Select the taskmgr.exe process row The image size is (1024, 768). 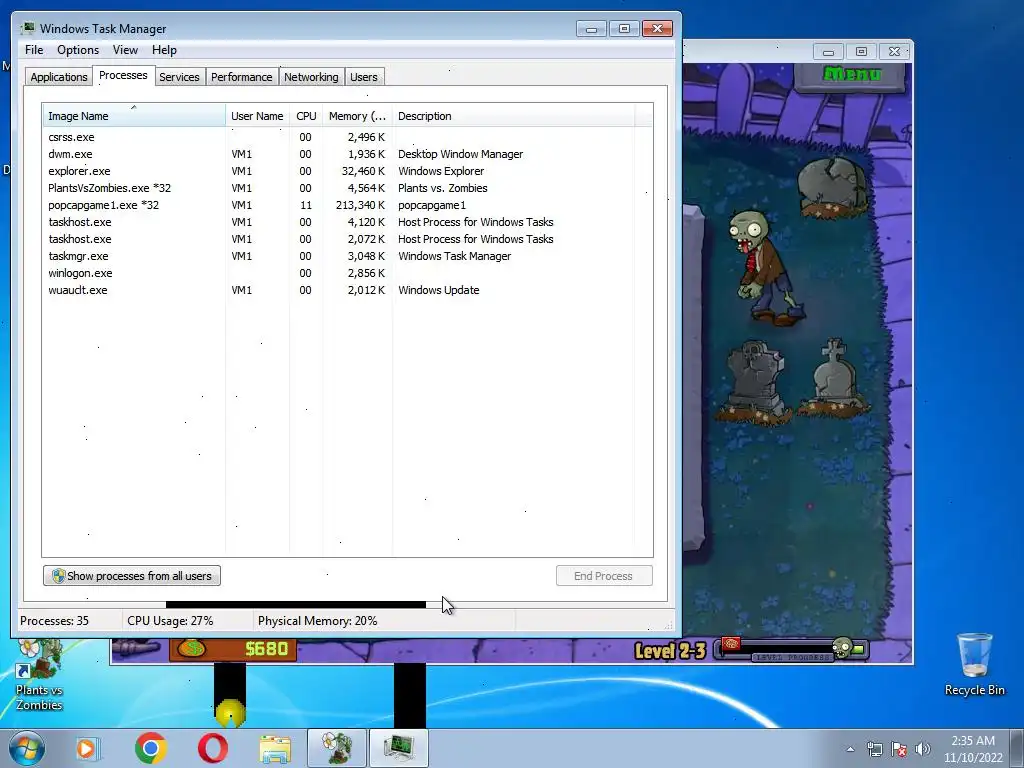pyautogui.click(x=338, y=256)
